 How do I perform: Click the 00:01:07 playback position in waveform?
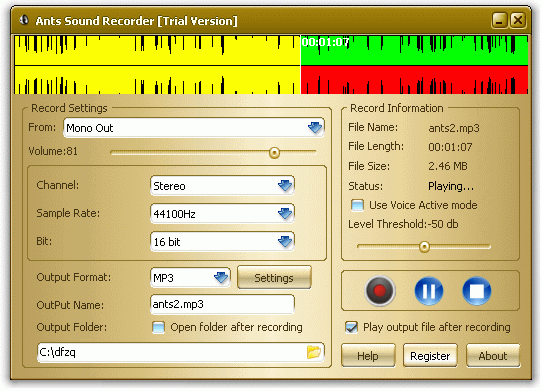click(325, 42)
